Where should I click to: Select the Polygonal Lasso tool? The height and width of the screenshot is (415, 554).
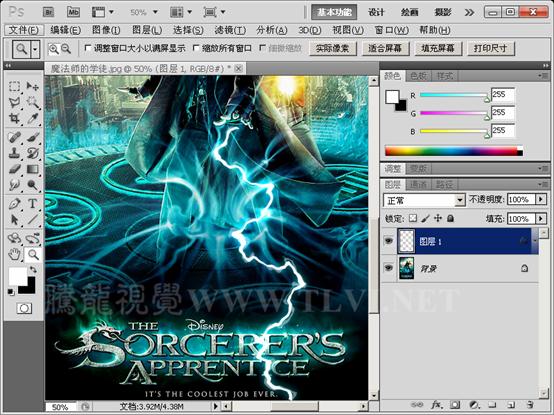[14, 102]
